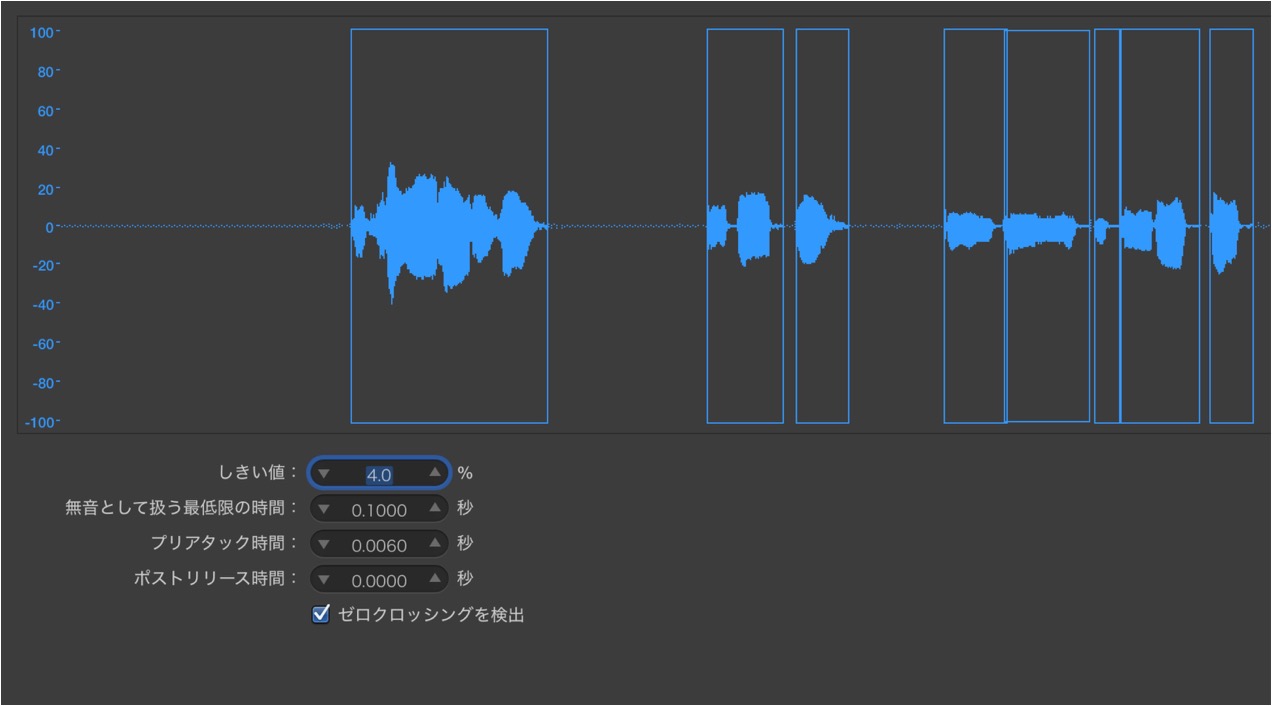Increase the しきい値 threshold with the up arrow

click(x=434, y=472)
